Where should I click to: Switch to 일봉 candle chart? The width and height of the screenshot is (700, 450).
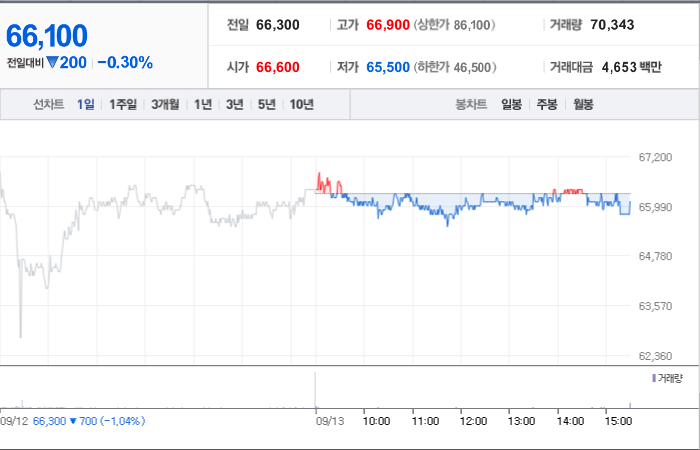coord(511,104)
